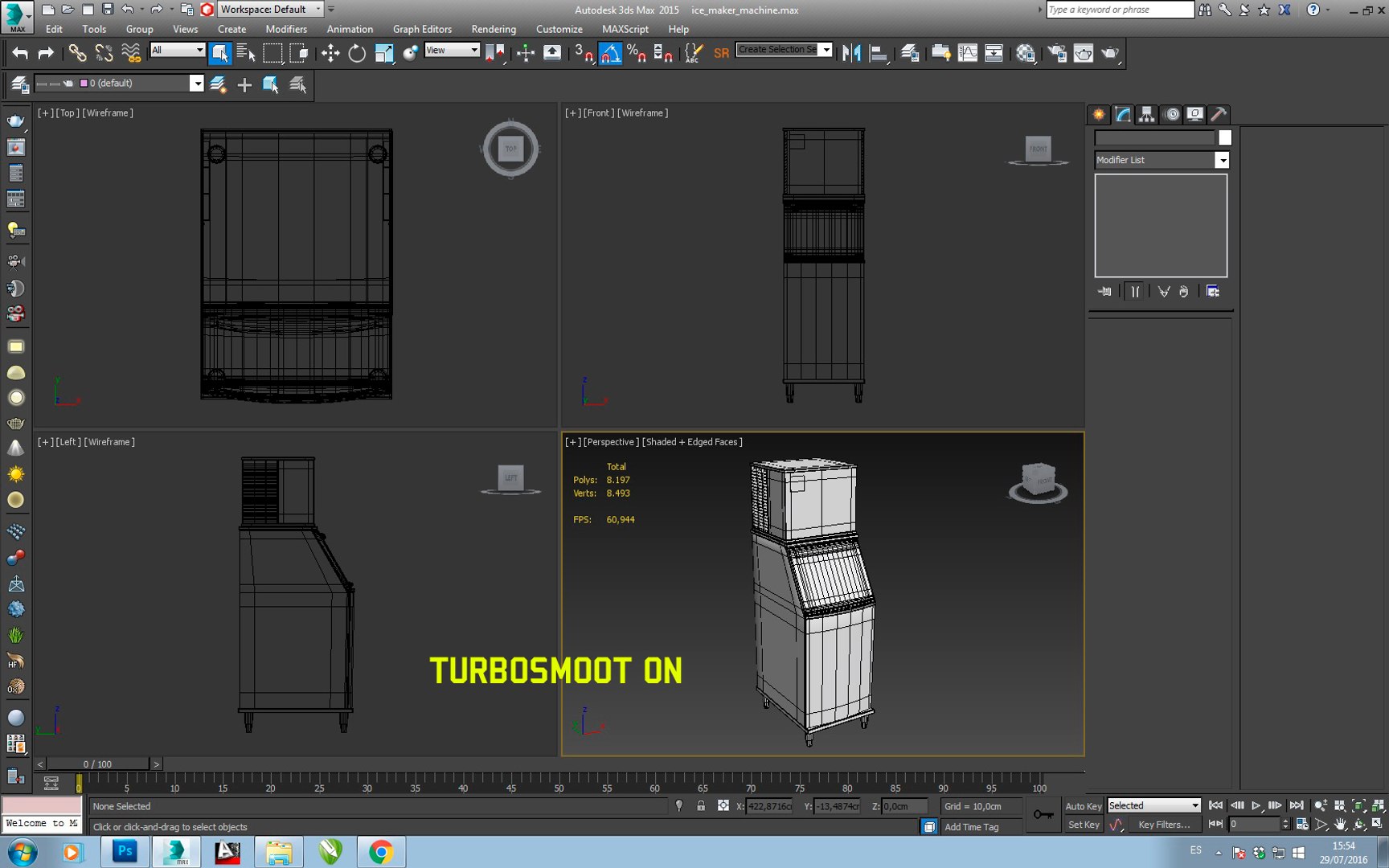The image size is (1389, 868).
Task: Select the Move transform tool
Action: coord(330,54)
